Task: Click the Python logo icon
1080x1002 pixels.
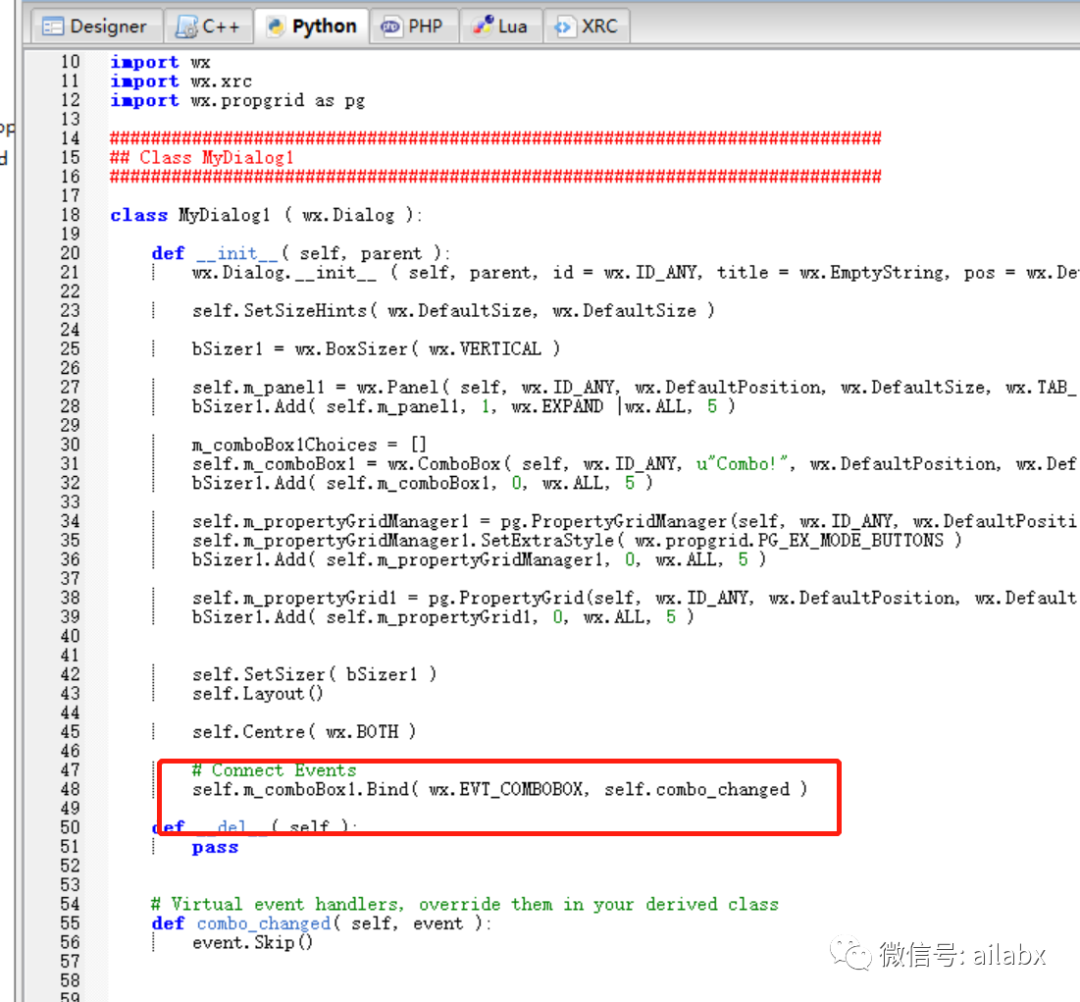Action: pos(276,27)
